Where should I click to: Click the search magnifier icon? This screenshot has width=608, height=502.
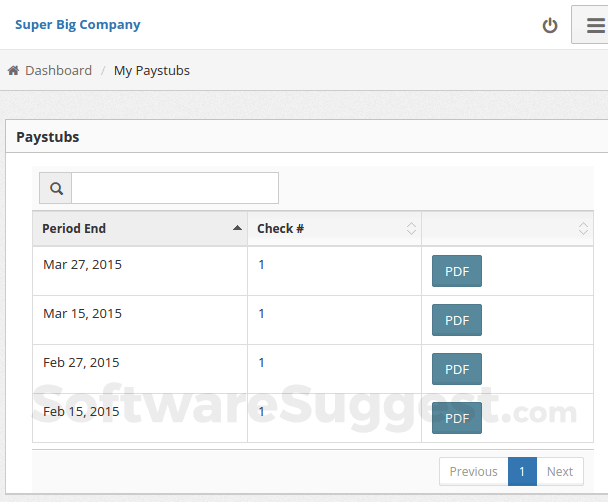pyautogui.click(x=56, y=188)
